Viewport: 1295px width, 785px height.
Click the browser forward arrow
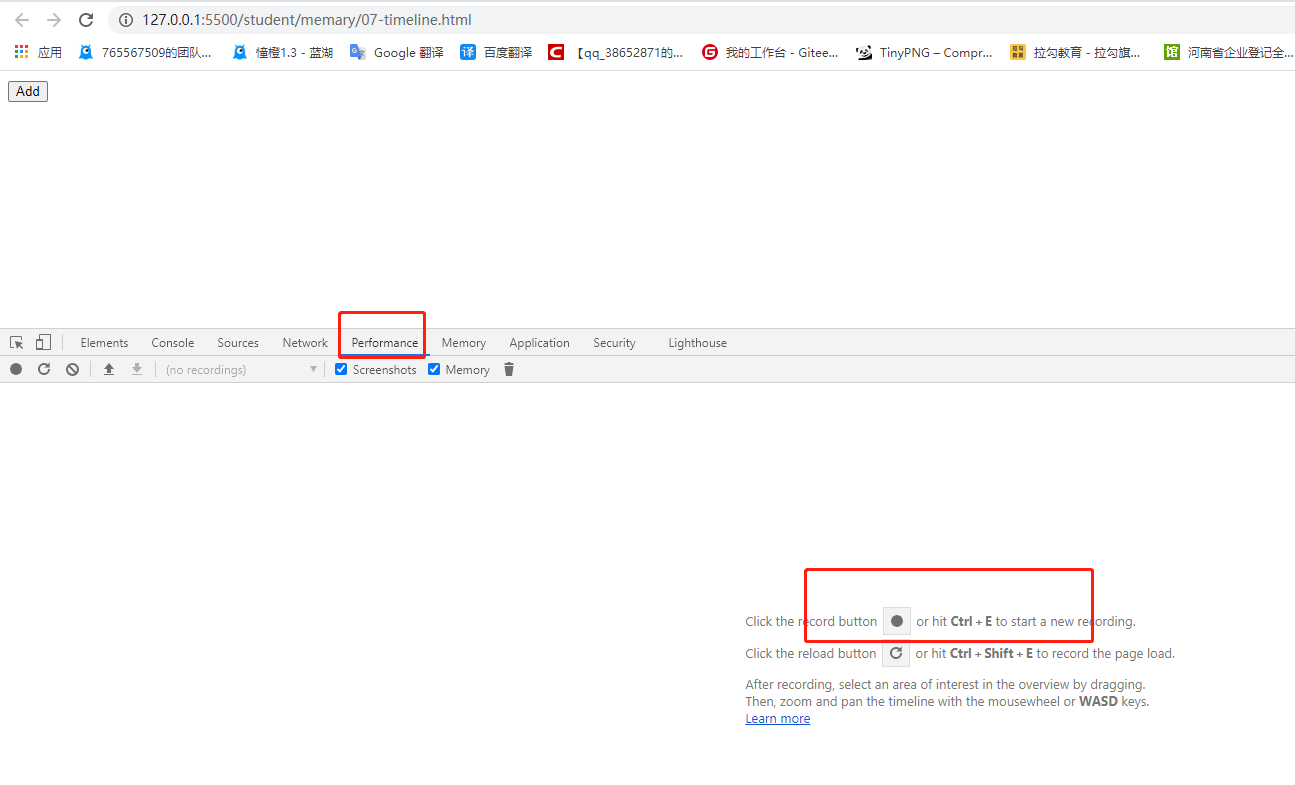[x=54, y=20]
